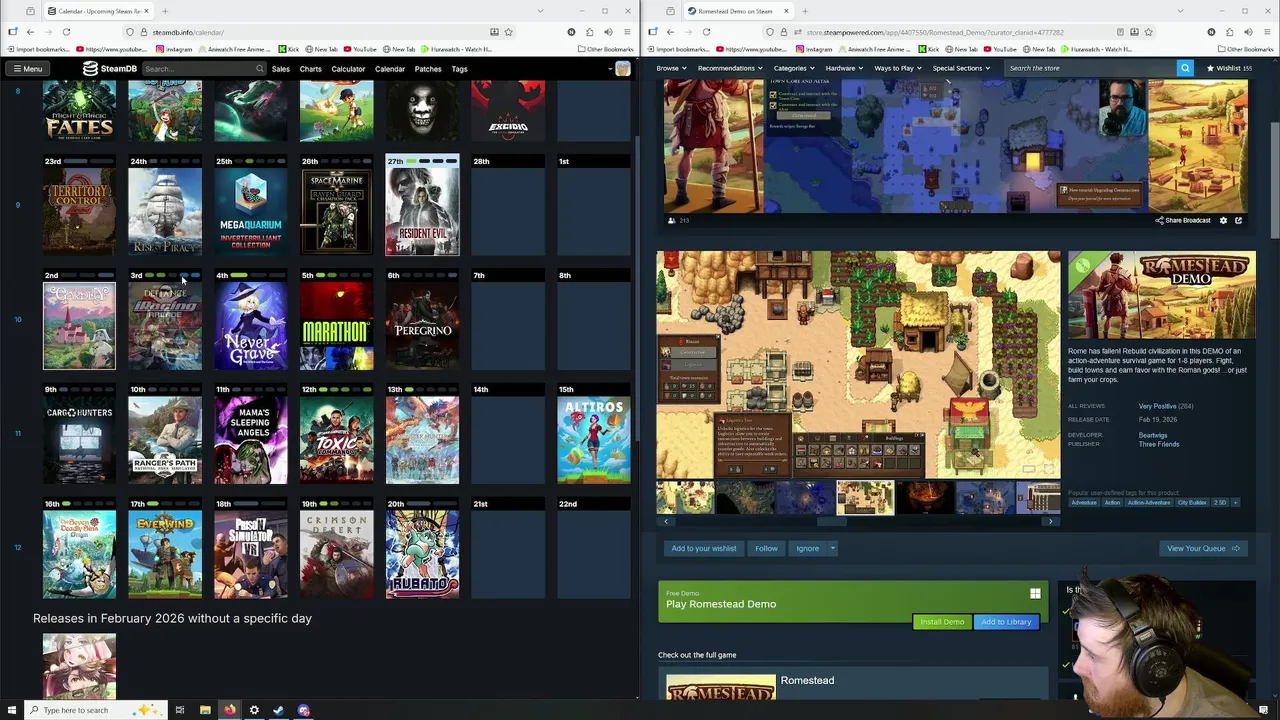This screenshot has height=720, width=1280.
Task: Click the Ignore button
Action: point(807,548)
